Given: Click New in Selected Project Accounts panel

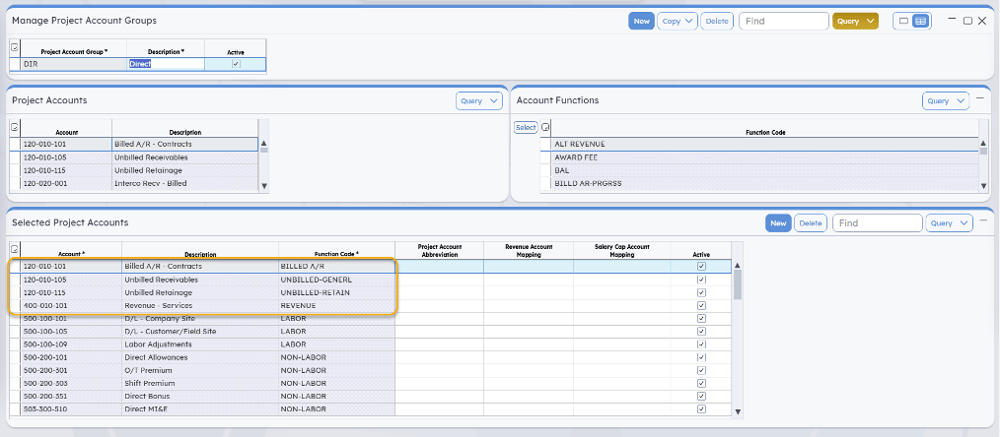Looking at the screenshot, I should pyautogui.click(x=778, y=223).
